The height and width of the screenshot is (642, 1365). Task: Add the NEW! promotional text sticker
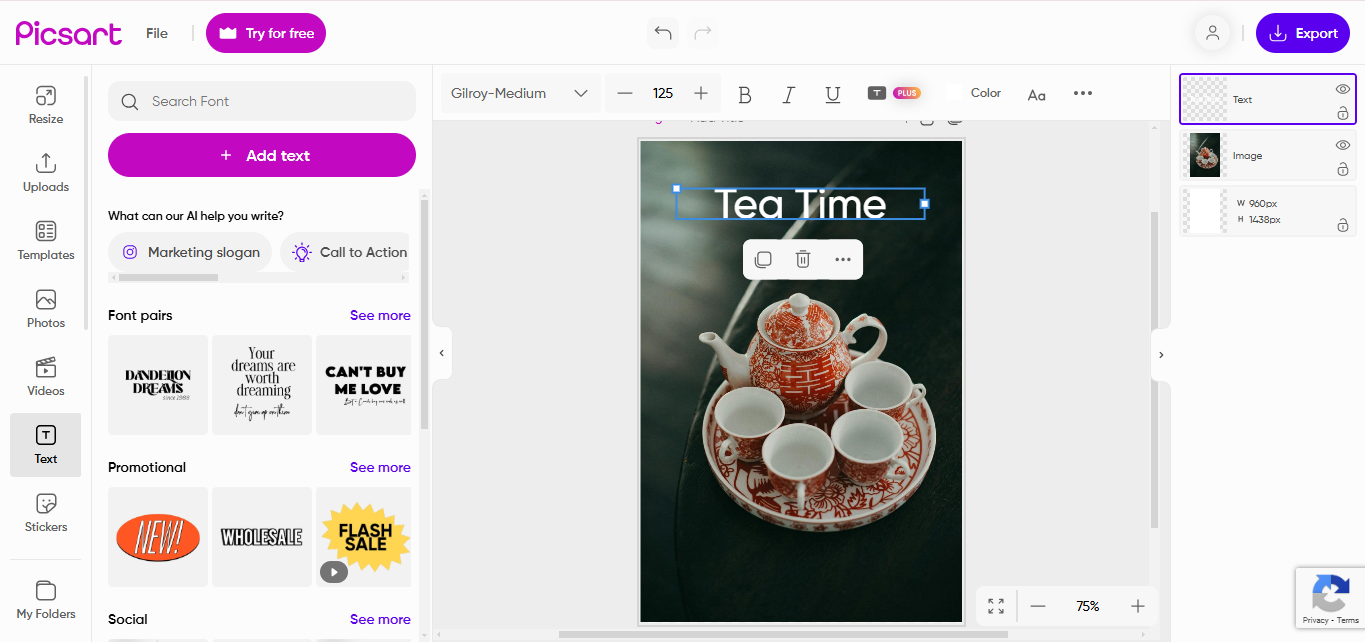(158, 537)
